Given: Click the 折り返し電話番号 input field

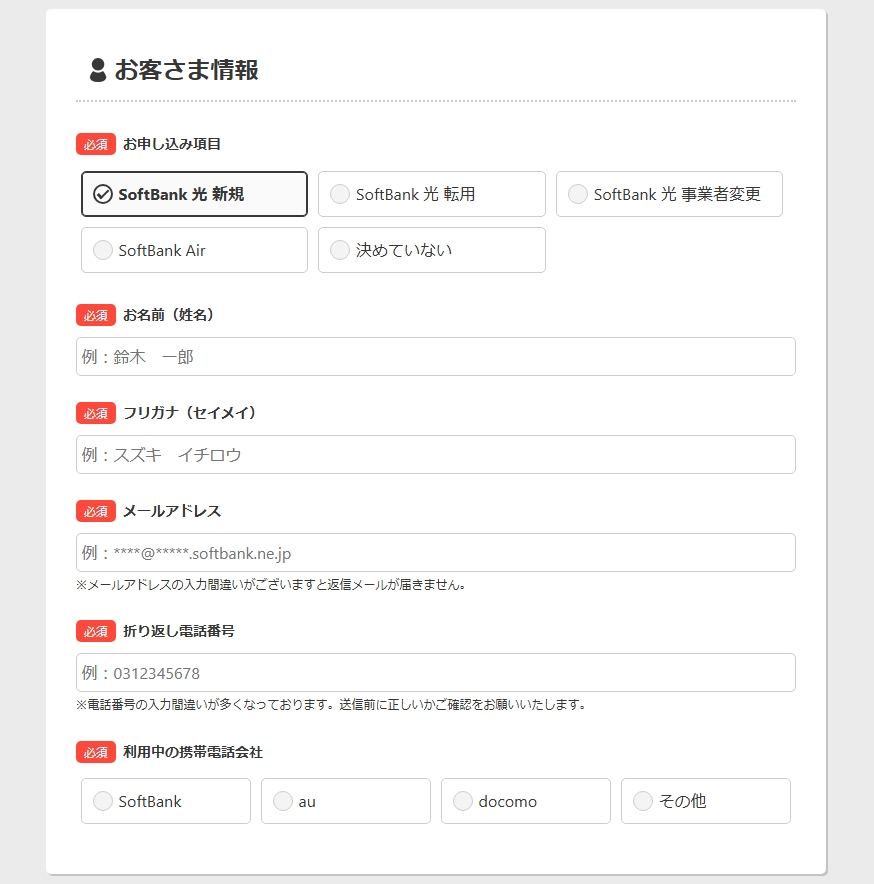Looking at the screenshot, I should 436,673.
